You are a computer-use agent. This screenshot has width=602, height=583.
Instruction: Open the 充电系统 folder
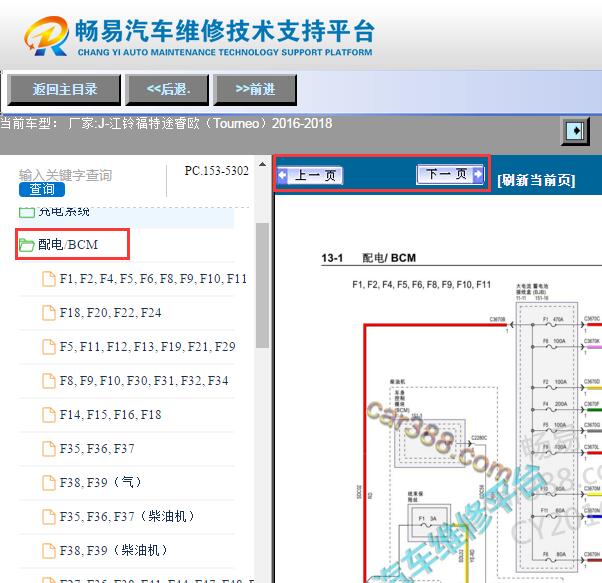point(54,211)
